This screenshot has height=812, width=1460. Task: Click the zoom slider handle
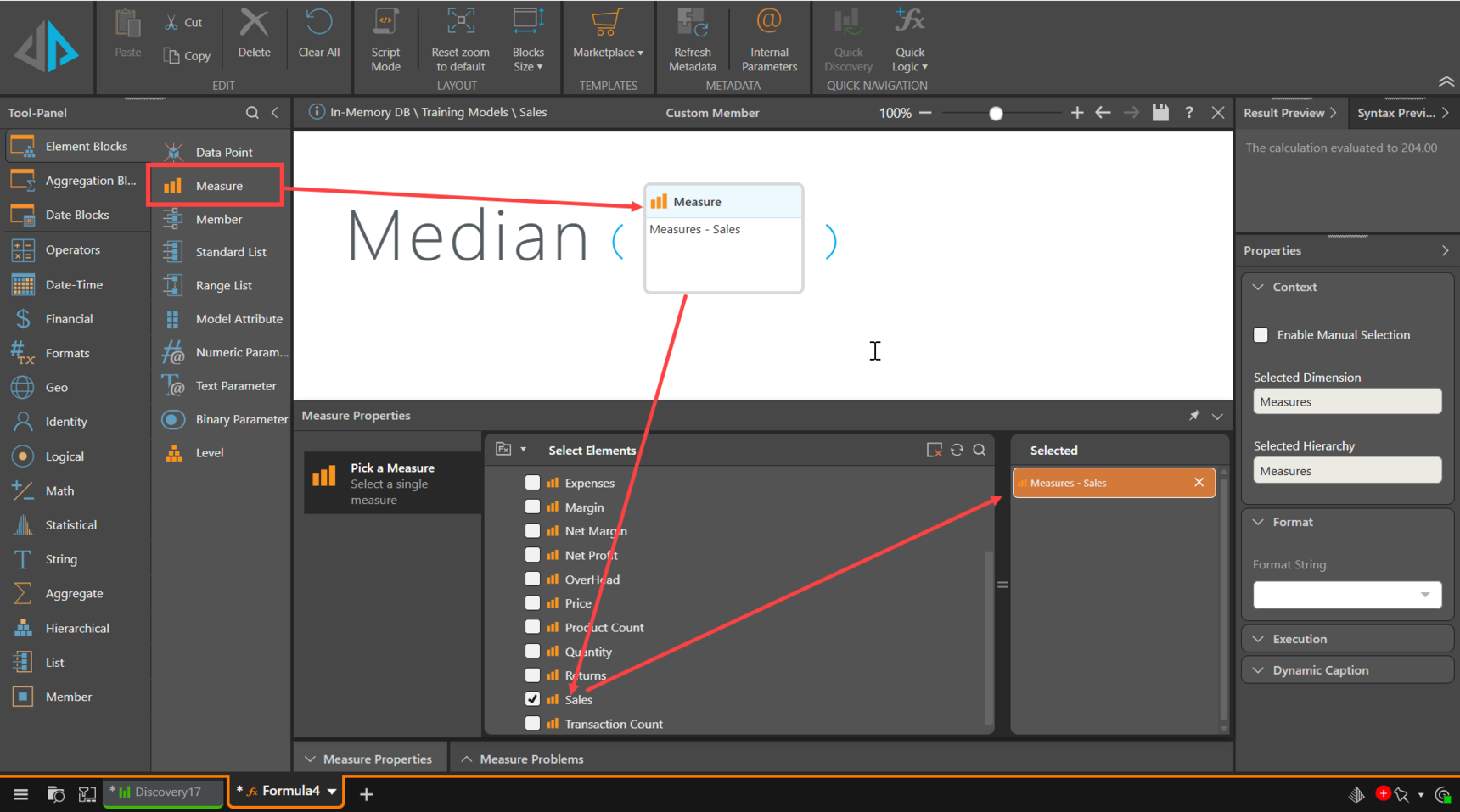point(996,114)
